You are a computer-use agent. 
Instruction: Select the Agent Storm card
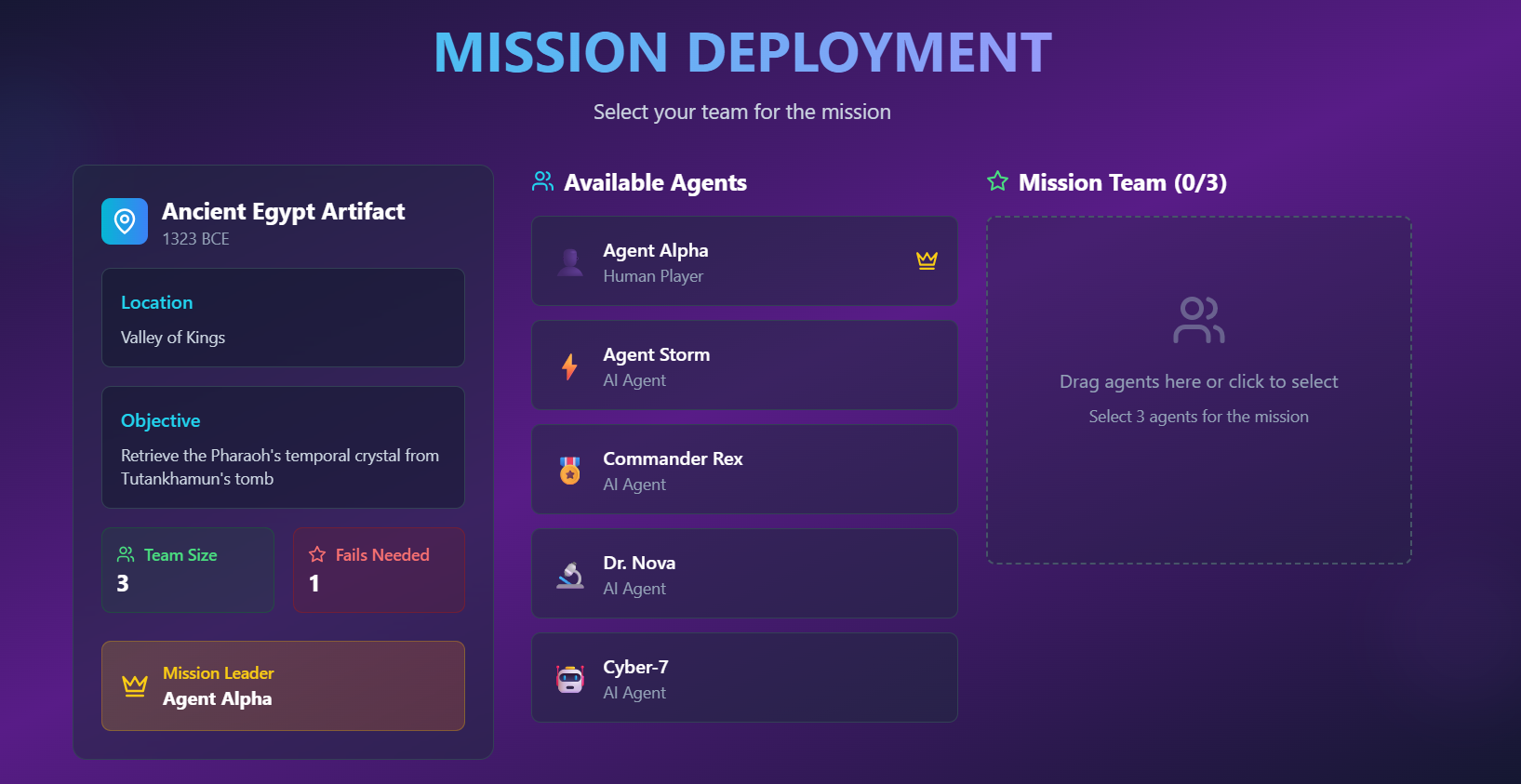click(744, 365)
